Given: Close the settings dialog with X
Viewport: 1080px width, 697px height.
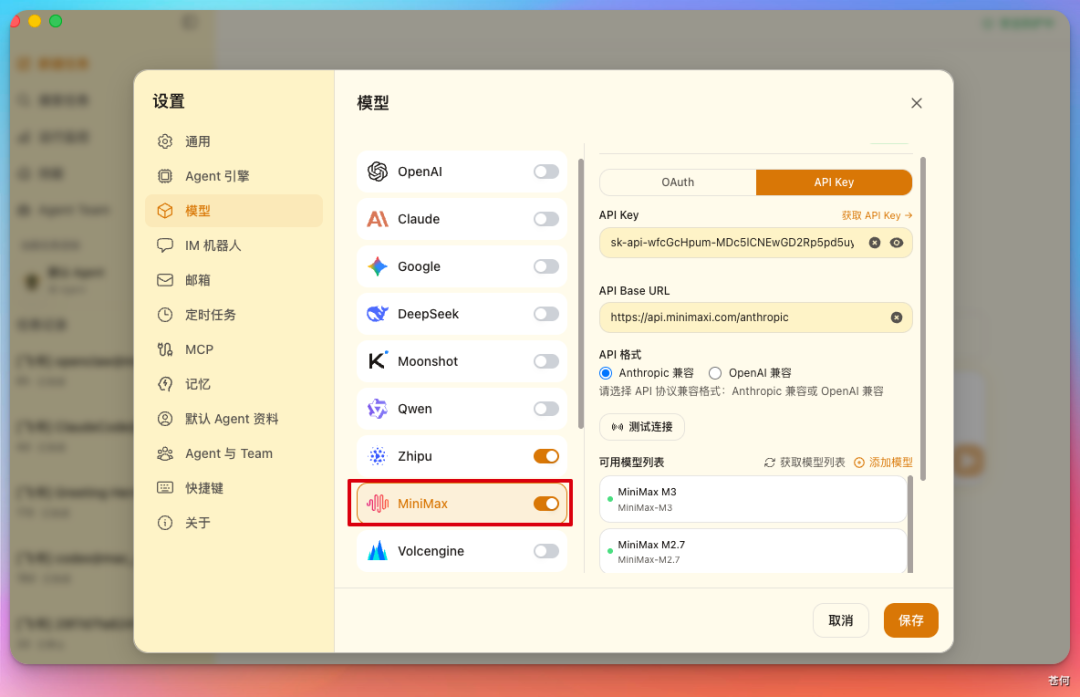Looking at the screenshot, I should pyautogui.click(x=916, y=103).
